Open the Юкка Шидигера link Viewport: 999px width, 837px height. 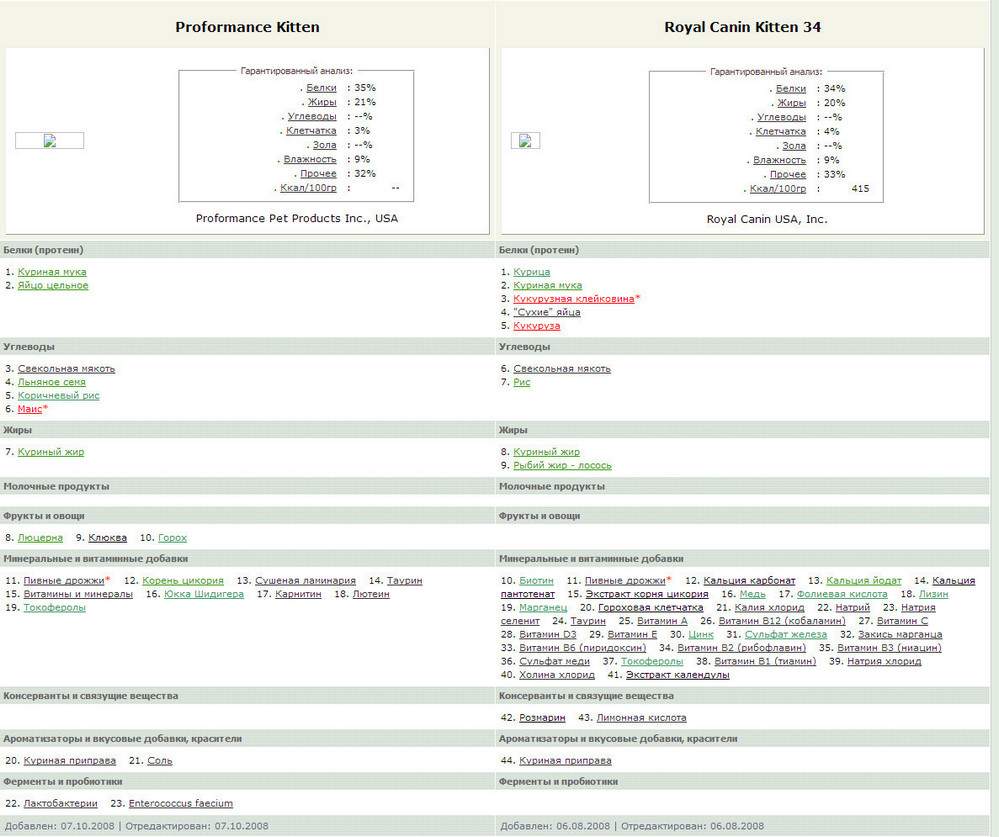tap(204, 594)
